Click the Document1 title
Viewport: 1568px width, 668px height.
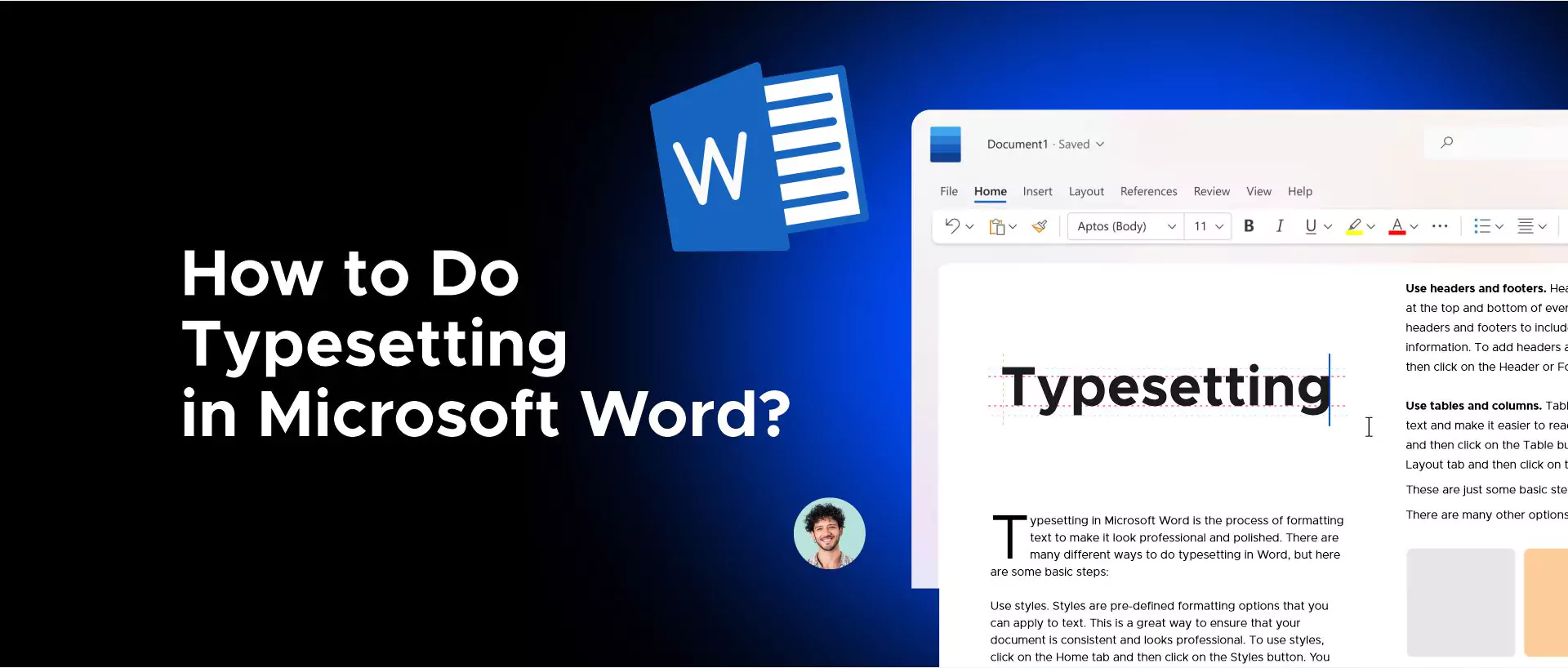pos(1017,144)
